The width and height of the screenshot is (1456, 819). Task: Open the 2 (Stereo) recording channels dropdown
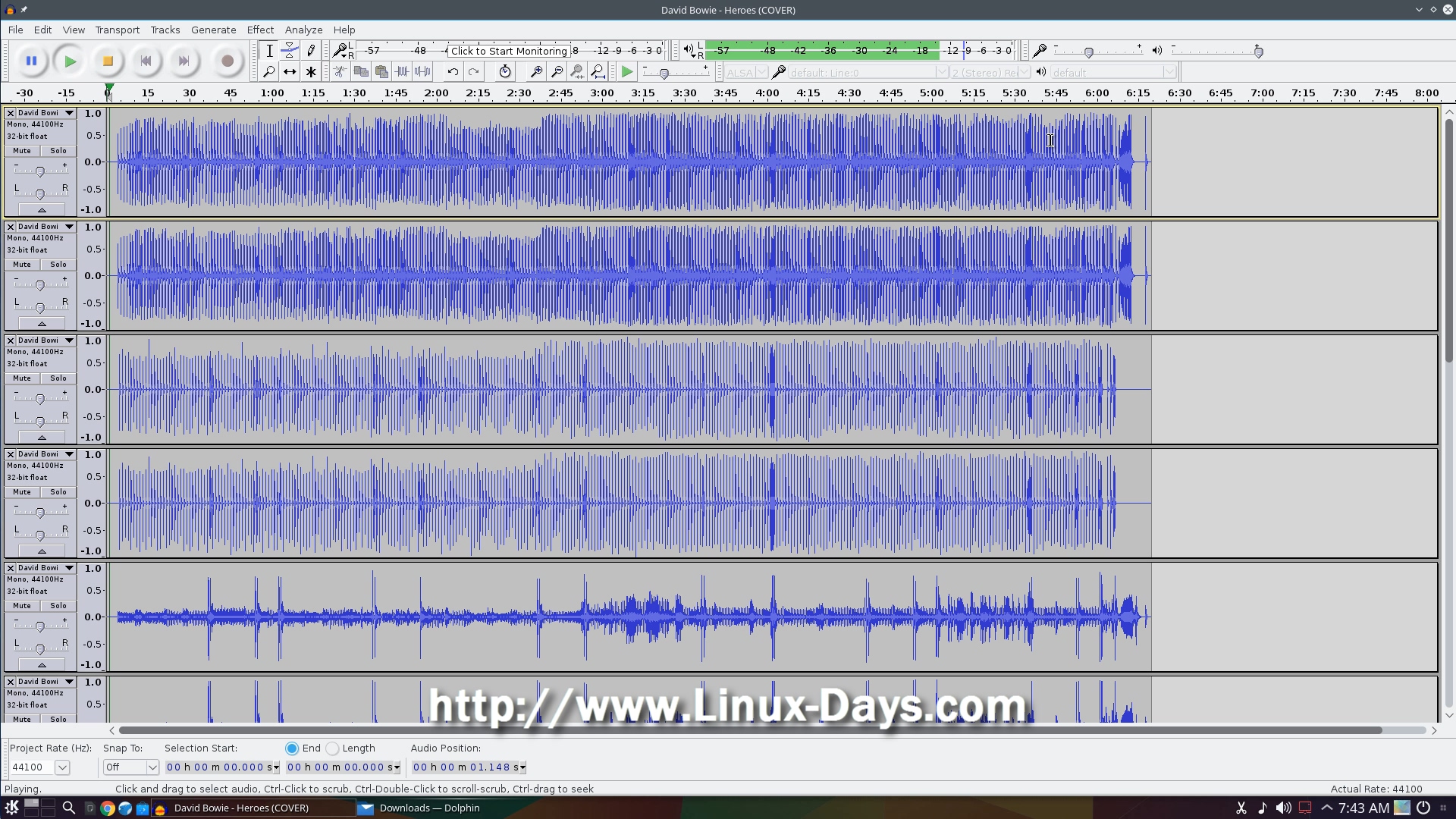pos(990,73)
